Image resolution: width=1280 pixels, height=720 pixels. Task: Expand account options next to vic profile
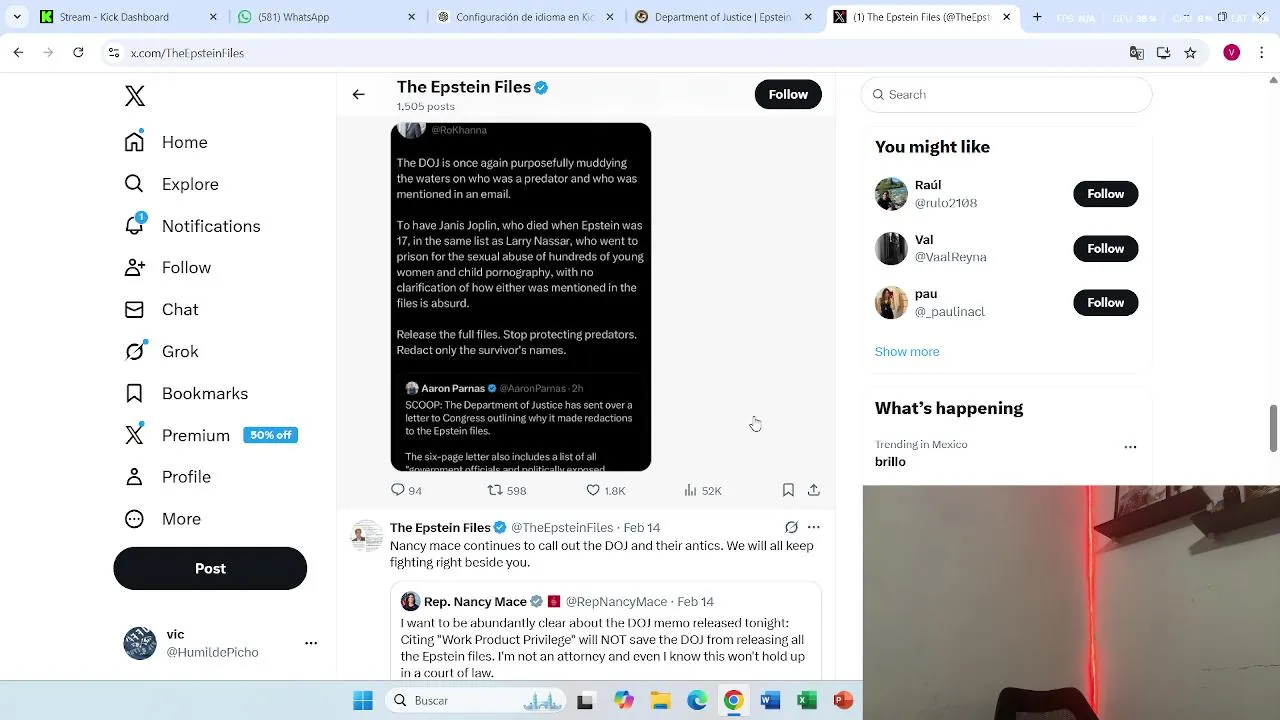point(311,643)
